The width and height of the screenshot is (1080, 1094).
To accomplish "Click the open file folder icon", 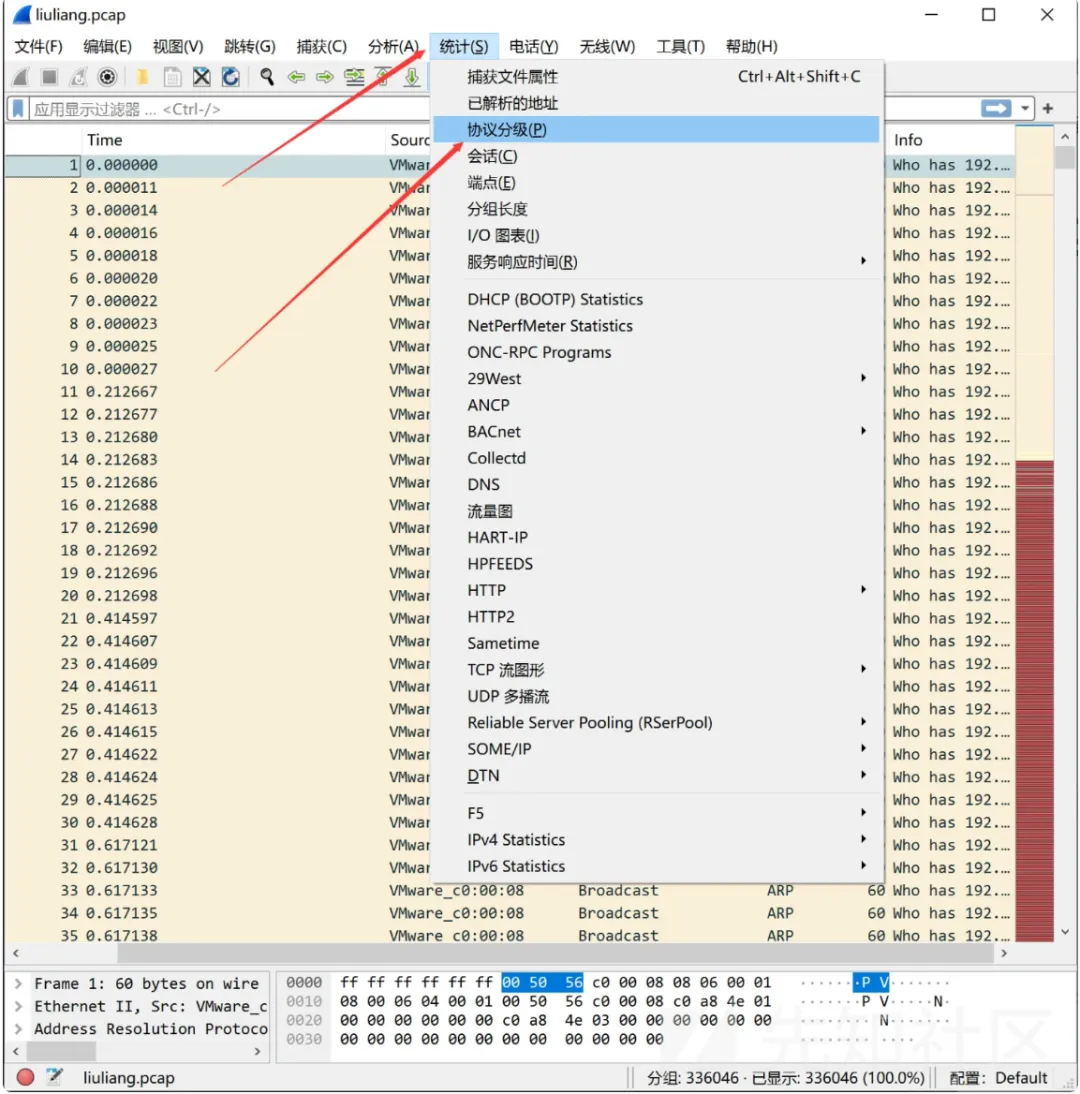I will 142,77.
